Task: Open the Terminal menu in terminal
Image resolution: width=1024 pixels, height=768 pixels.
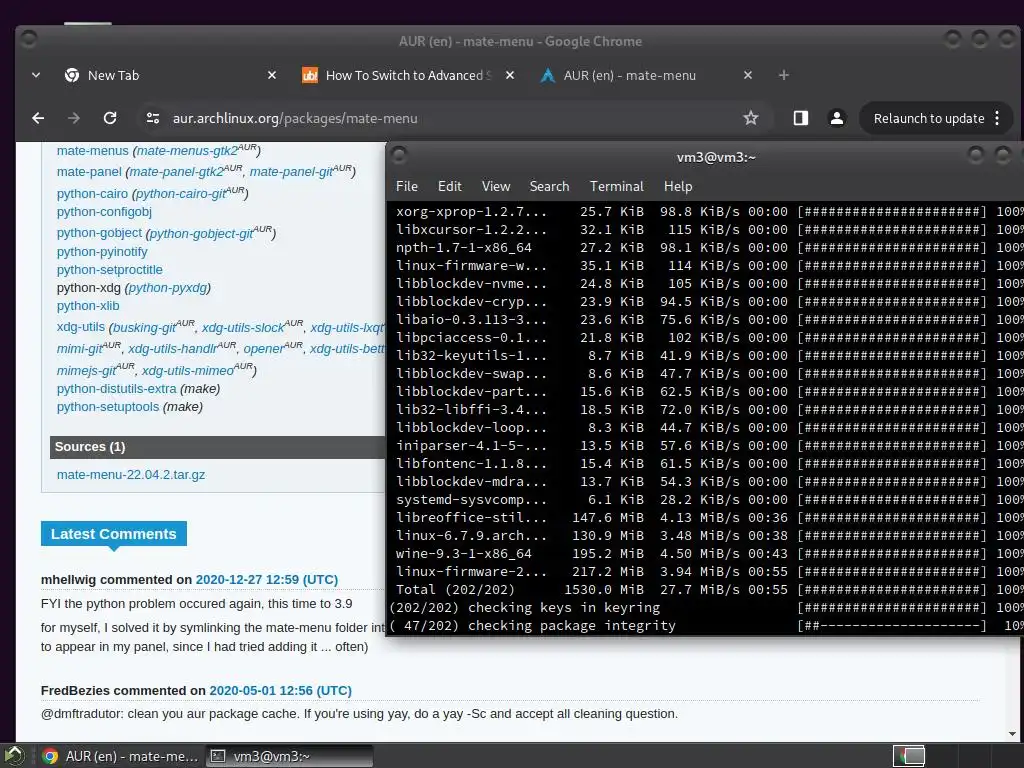Action: tap(616, 186)
